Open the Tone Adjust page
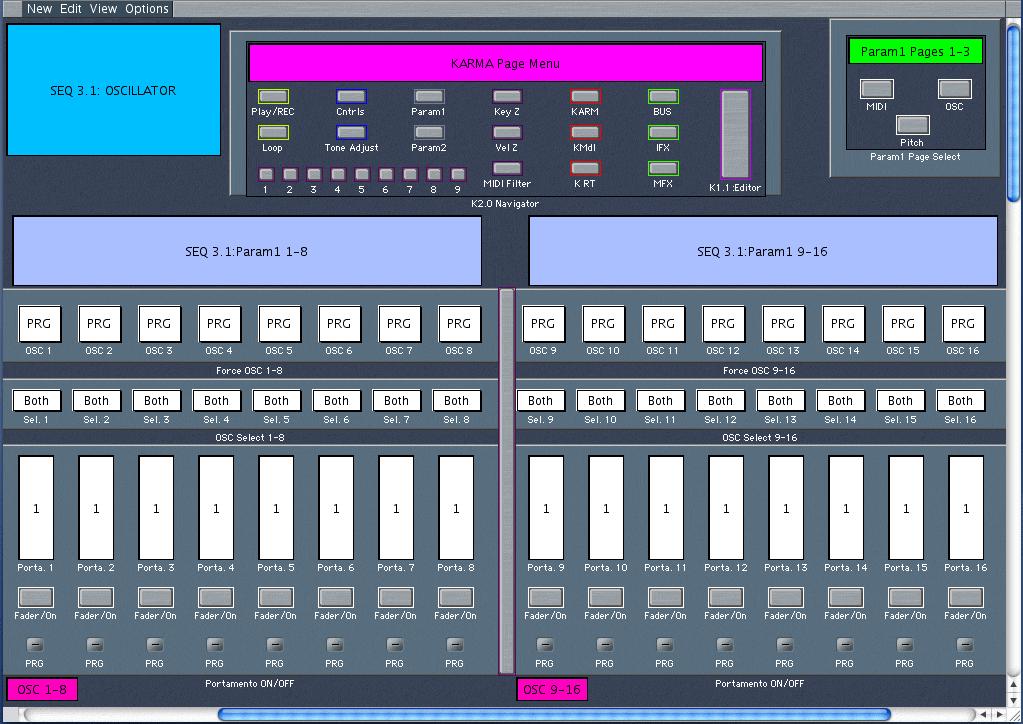1023x724 pixels. [351, 132]
